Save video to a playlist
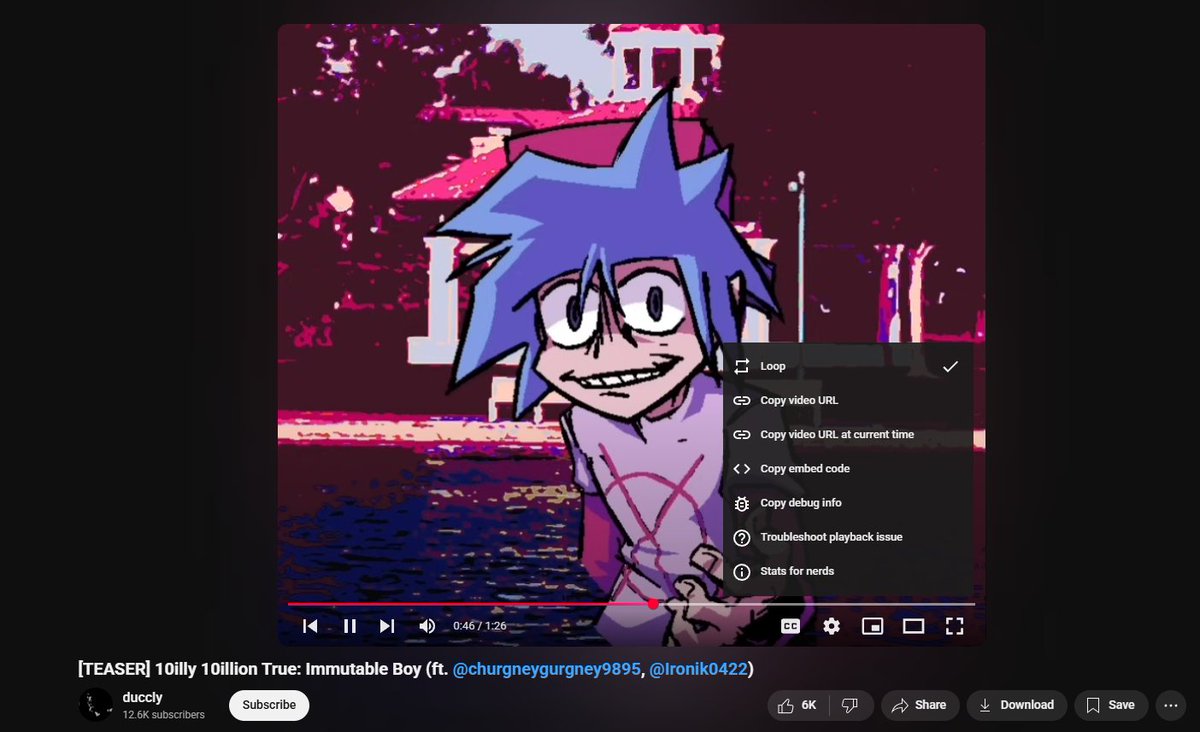Screen dimensions: 1200x732 click(x=1111, y=705)
